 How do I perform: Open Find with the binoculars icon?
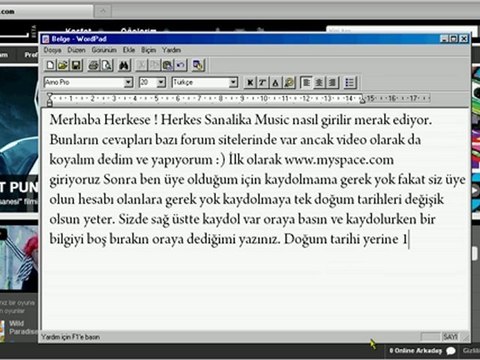click(x=124, y=65)
